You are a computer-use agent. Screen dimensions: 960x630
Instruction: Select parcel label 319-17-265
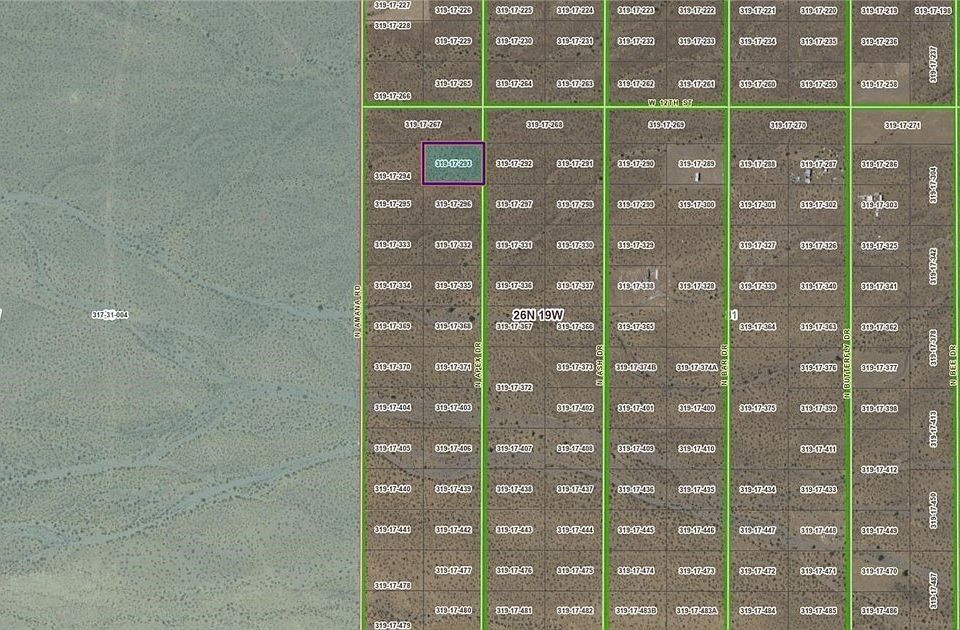coord(454,83)
